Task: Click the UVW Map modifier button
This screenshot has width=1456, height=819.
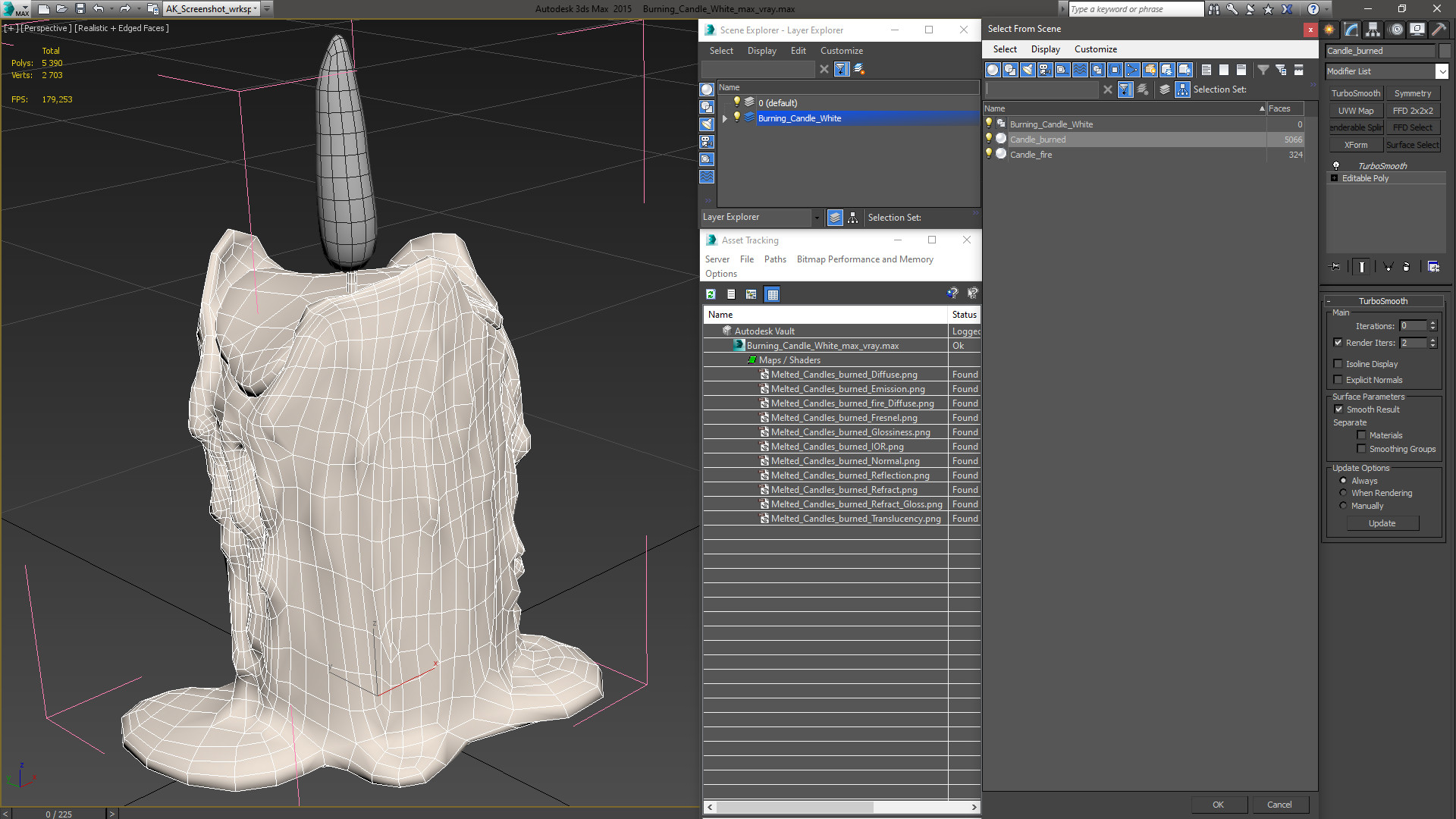Action: [x=1356, y=111]
